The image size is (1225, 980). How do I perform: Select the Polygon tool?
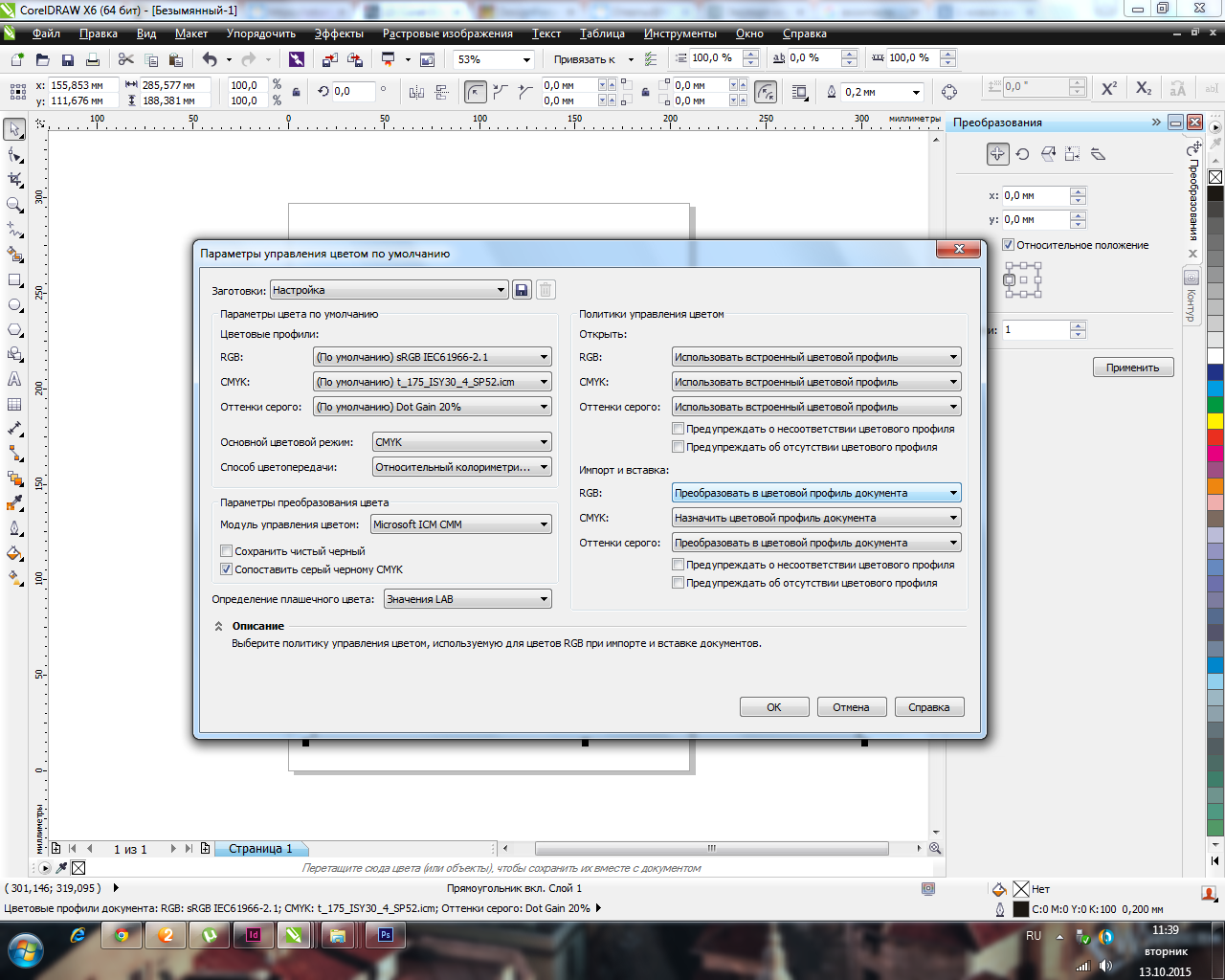click(15, 329)
